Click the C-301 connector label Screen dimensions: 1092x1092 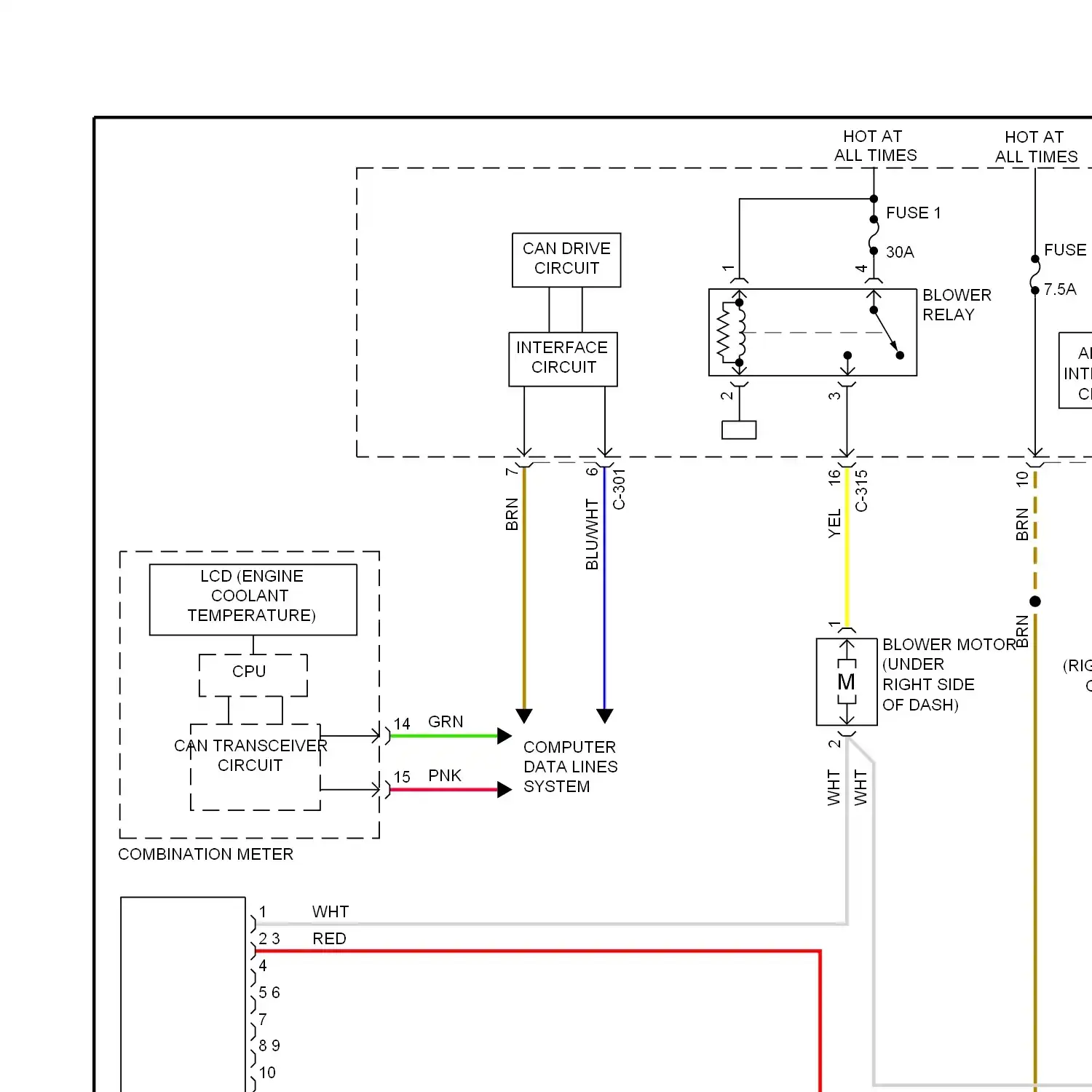tap(619, 489)
